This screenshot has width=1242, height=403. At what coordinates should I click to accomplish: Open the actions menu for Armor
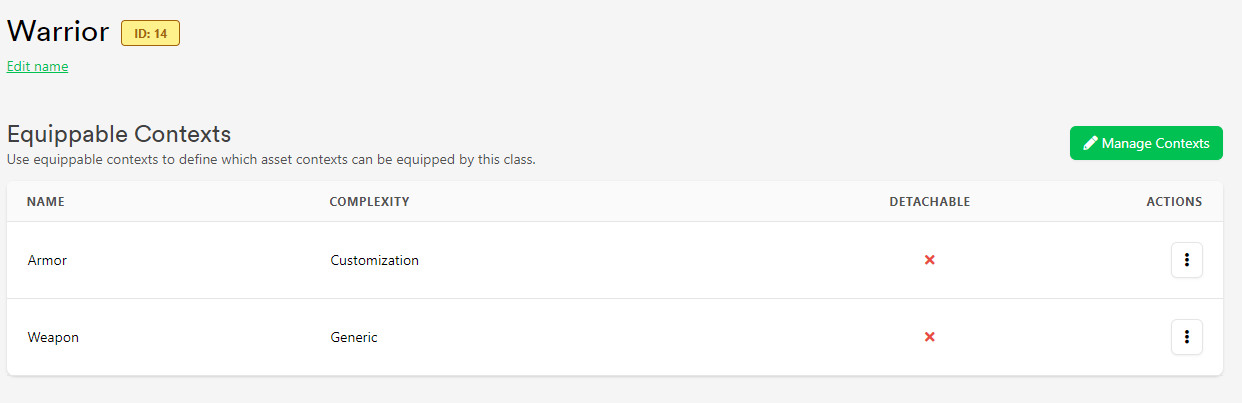(1186, 260)
